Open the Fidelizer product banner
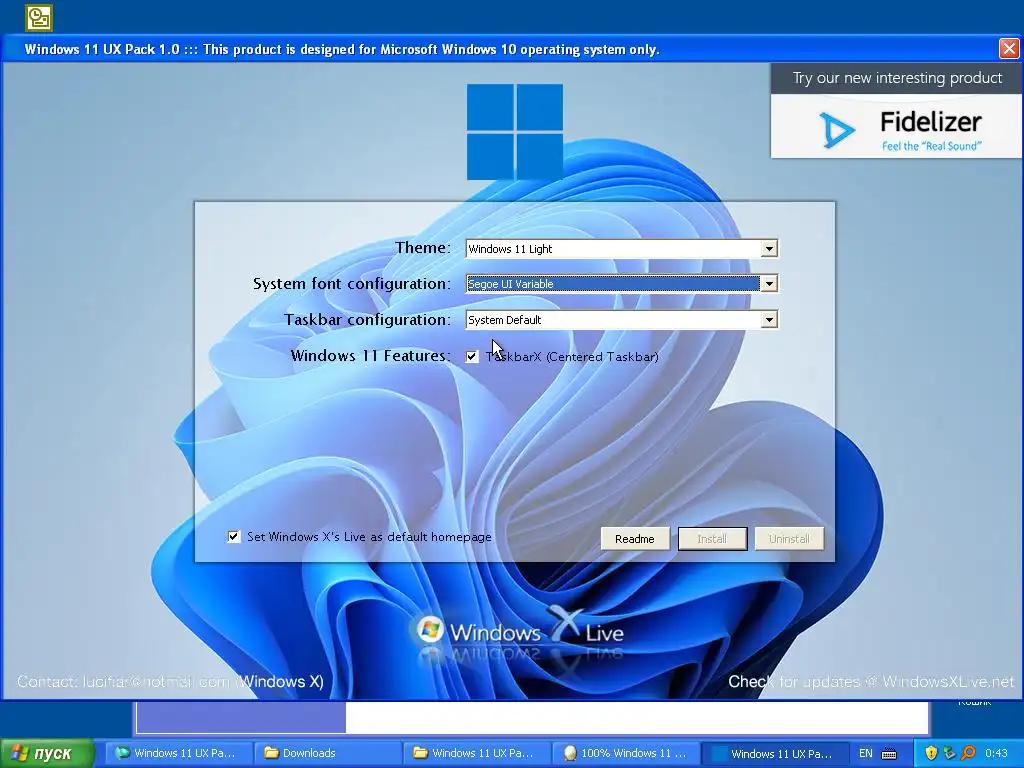 (x=896, y=127)
